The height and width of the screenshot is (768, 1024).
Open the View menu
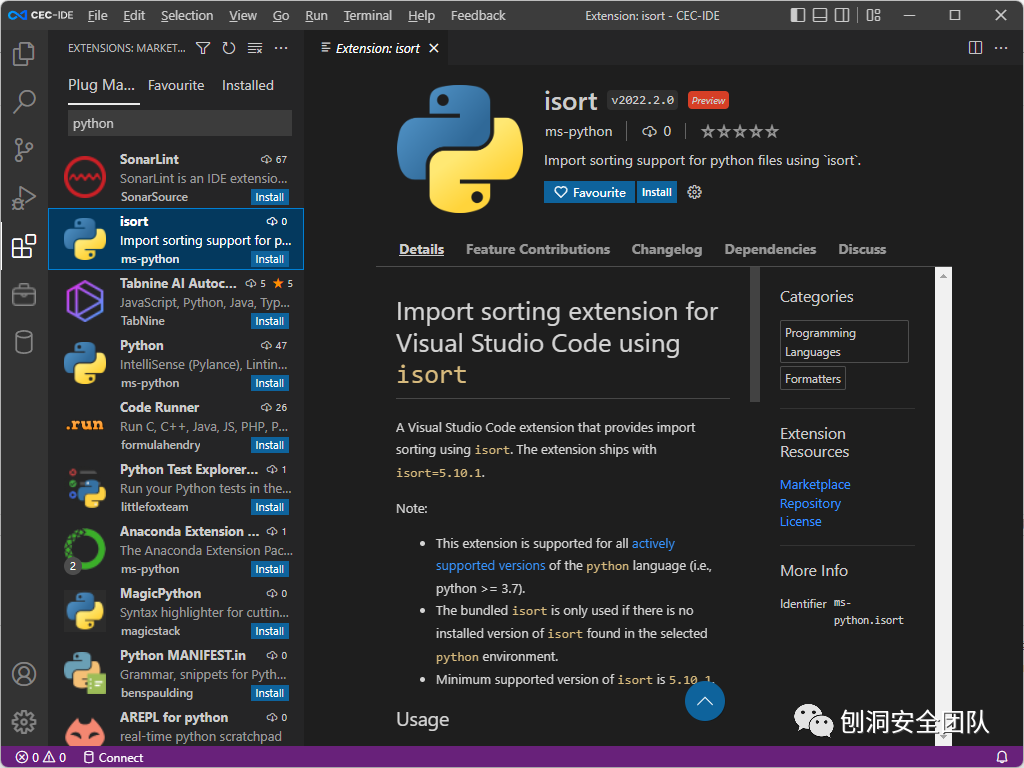242,15
